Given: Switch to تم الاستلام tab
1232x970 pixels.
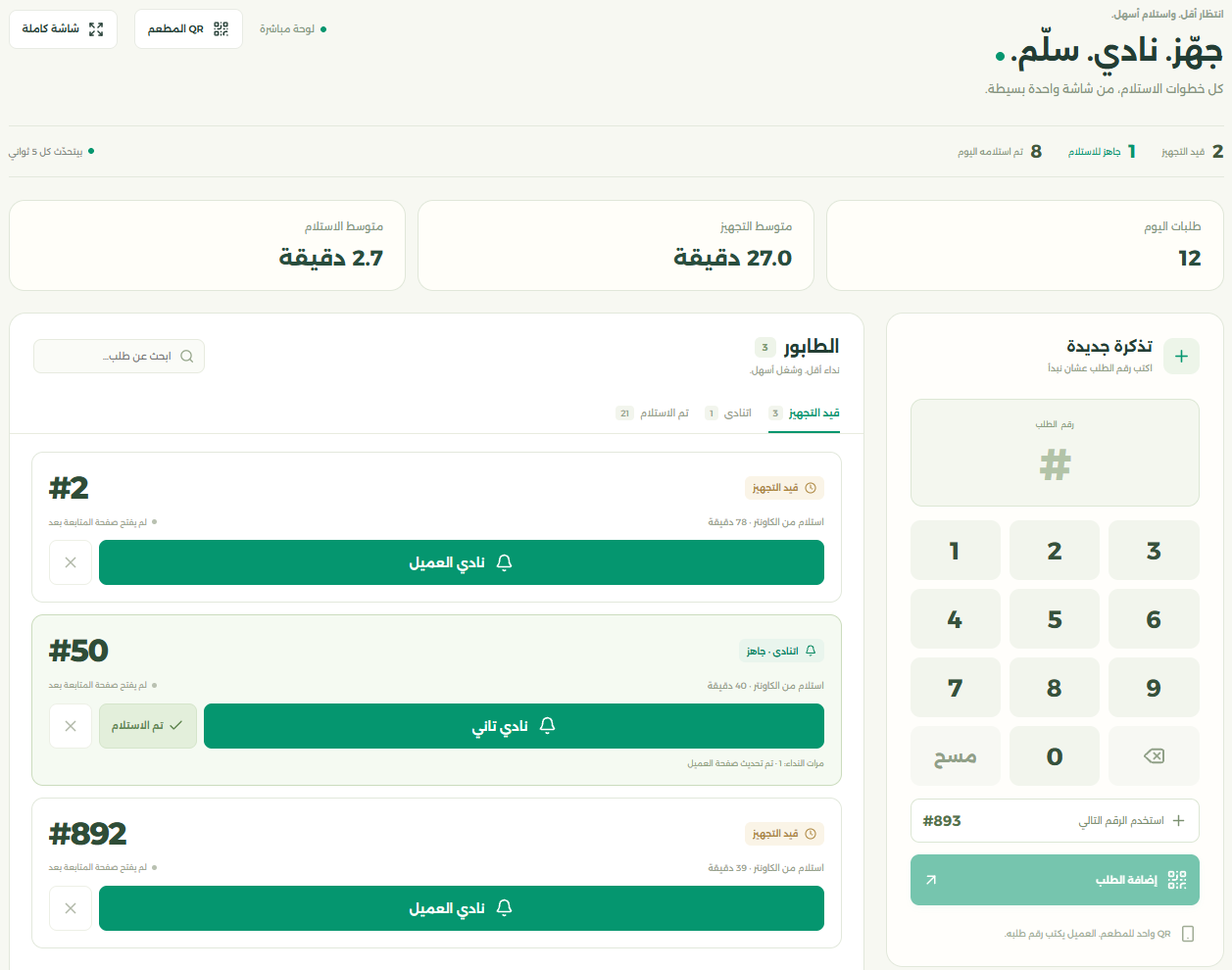Looking at the screenshot, I should pyautogui.click(x=653, y=413).
